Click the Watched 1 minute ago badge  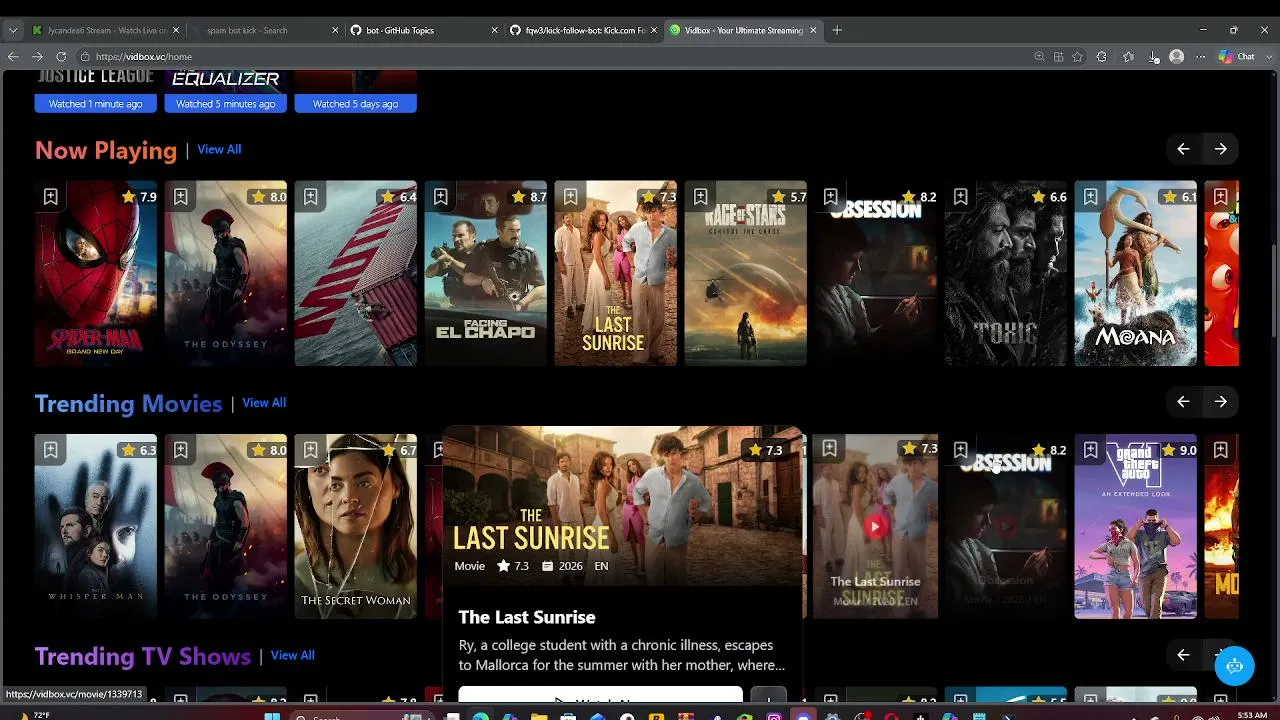tap(96, 104)
